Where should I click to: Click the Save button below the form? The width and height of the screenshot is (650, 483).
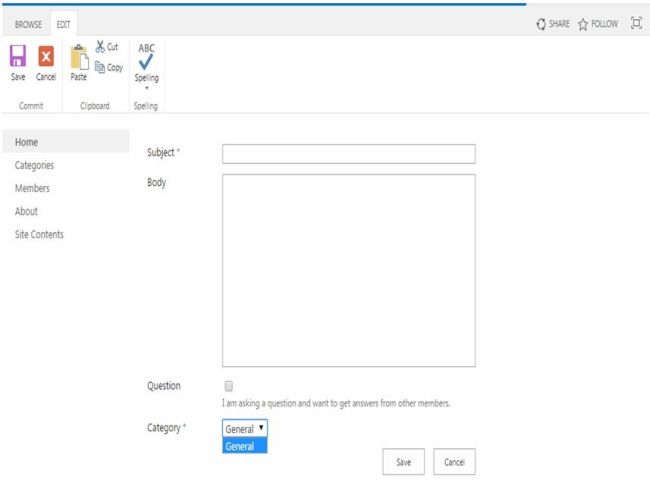pyautogui.click(x=403, y=462)
